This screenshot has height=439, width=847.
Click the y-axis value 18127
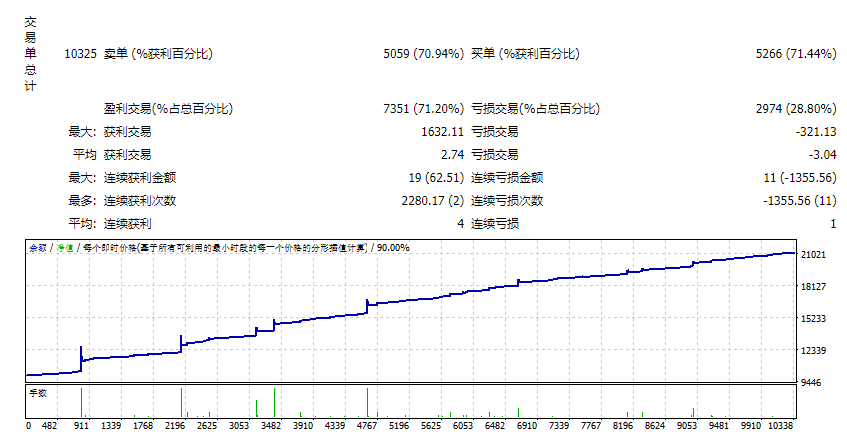(813, 287)
